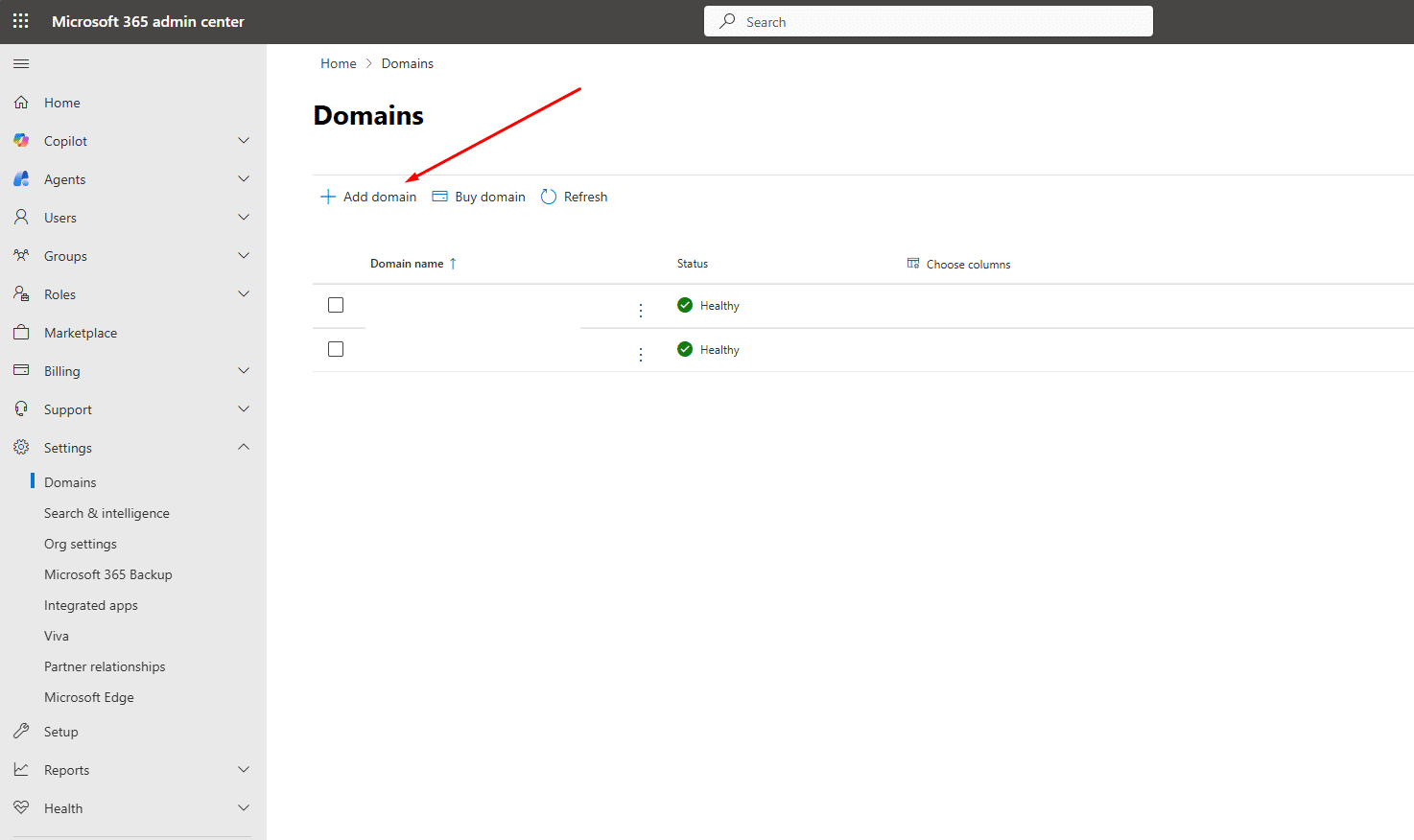Select the second domain checkbox

(336, 349)
